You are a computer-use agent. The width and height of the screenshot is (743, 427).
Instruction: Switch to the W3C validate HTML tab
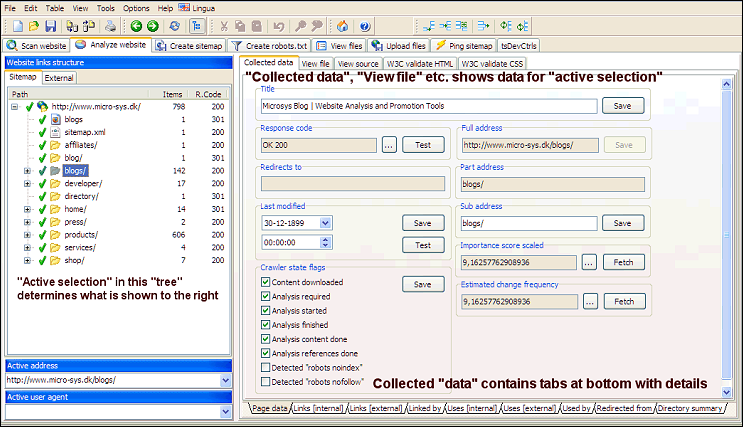pyautogui.click(x=420, y=64)
